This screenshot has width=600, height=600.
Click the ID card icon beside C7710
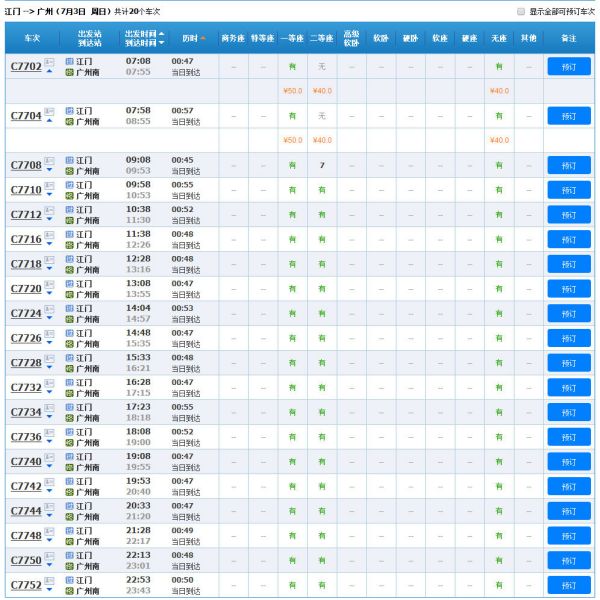[x=49, y=185]
